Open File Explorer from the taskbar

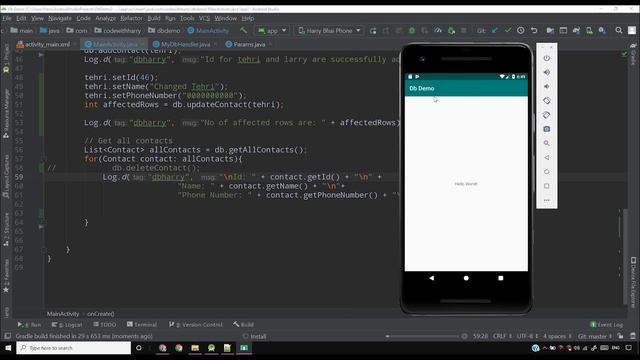coord(195,348)
